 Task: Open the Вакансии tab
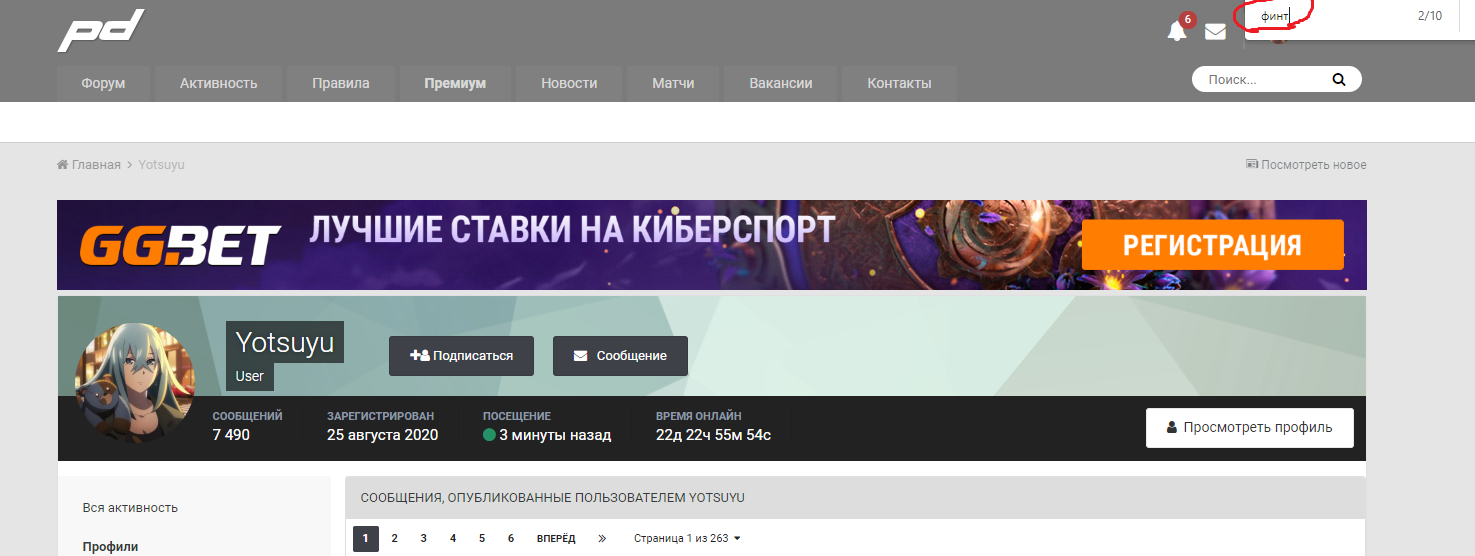780,83
